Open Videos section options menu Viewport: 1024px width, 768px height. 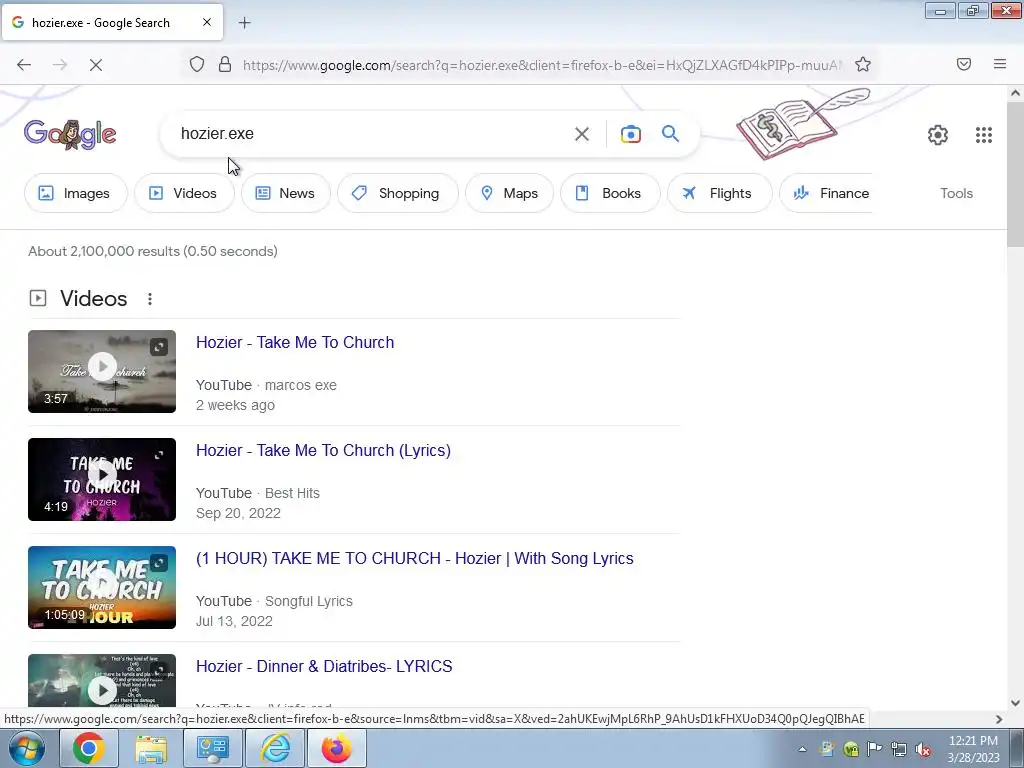(150, 299)
